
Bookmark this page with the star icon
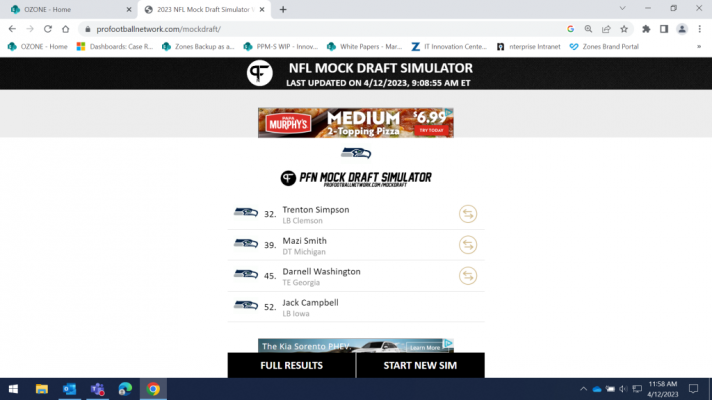pos(624,29)
